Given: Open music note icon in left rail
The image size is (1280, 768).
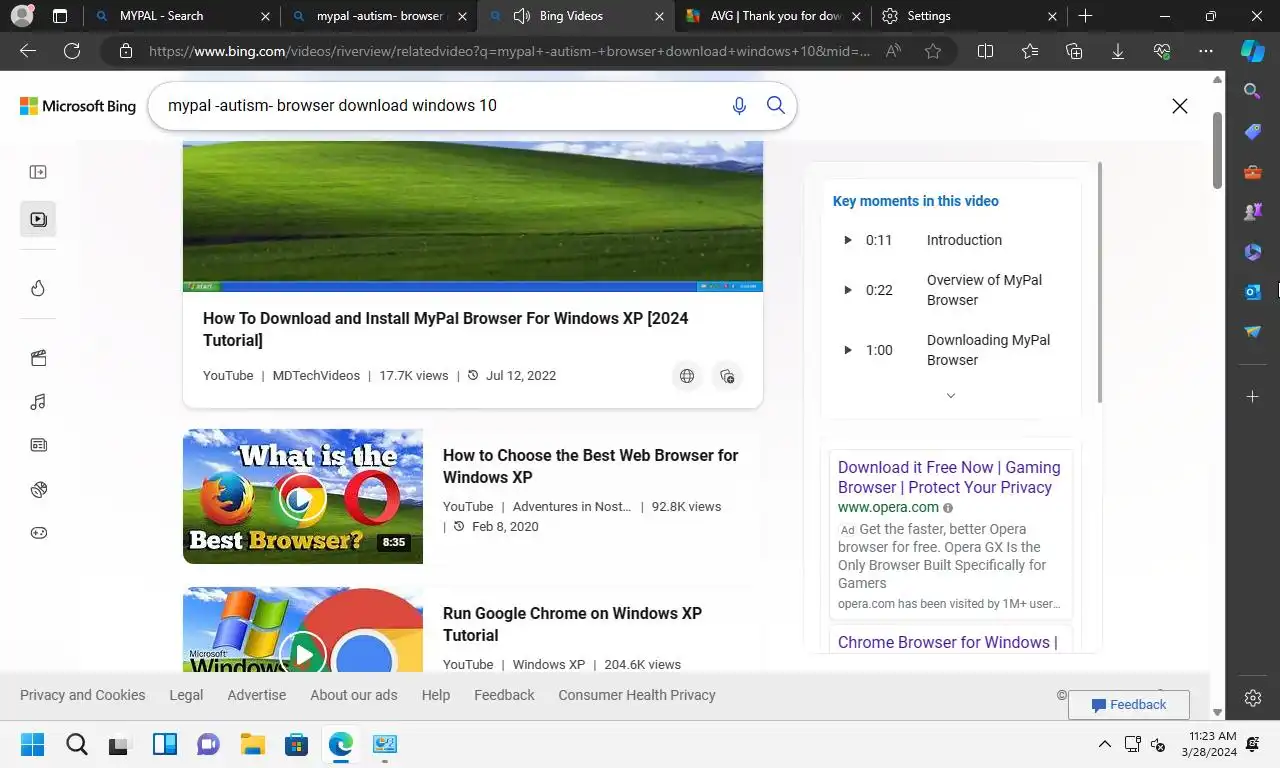Looking at the screenshot, I should click(x=38, y=402).
